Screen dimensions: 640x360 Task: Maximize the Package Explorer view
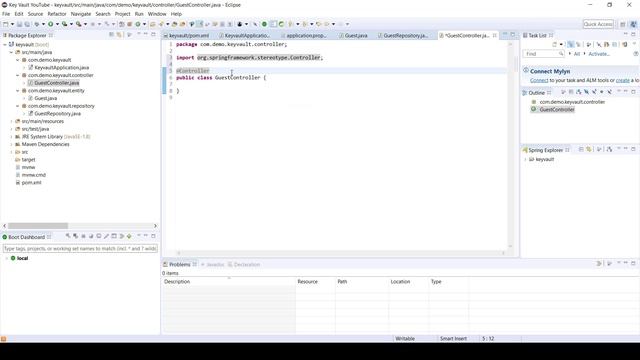(x=153, y=35)
